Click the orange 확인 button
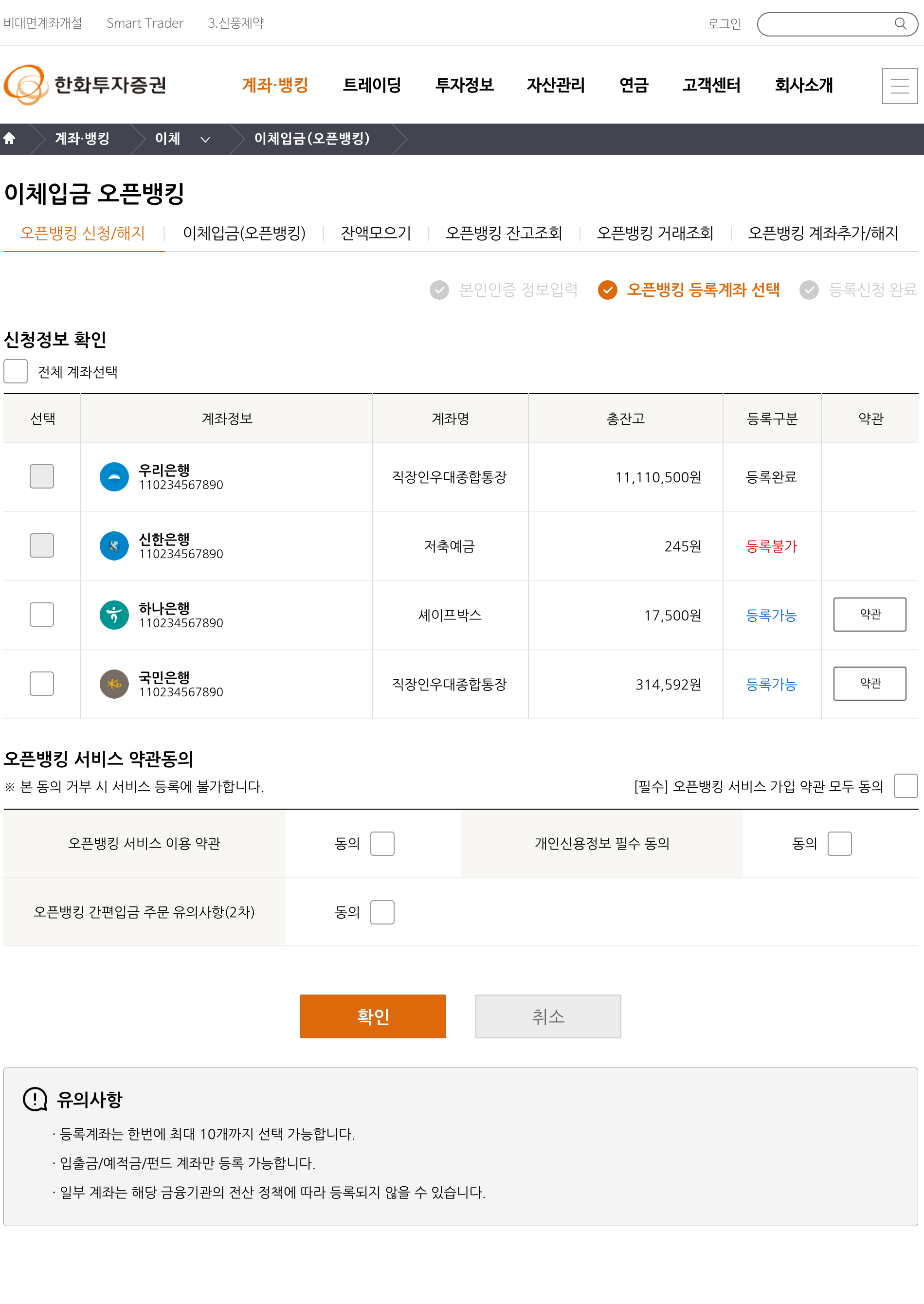 coord(373,1017)
